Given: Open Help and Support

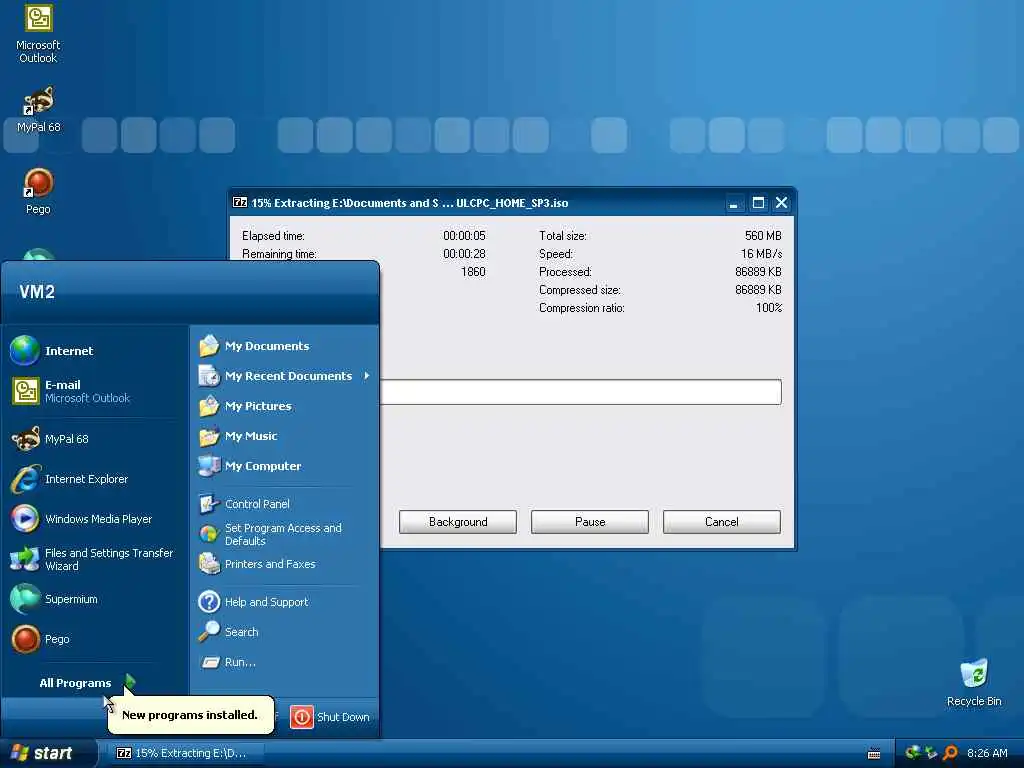Looking at the screenshot, I should click(x=284, y=602).
